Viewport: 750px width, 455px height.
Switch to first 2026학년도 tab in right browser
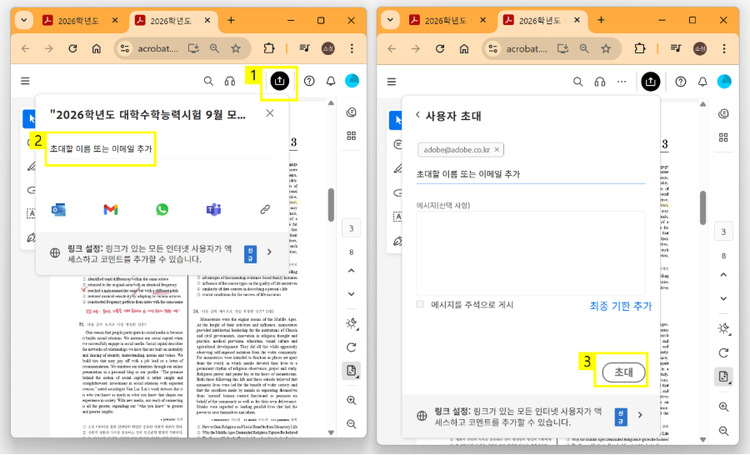click(446, 21)
